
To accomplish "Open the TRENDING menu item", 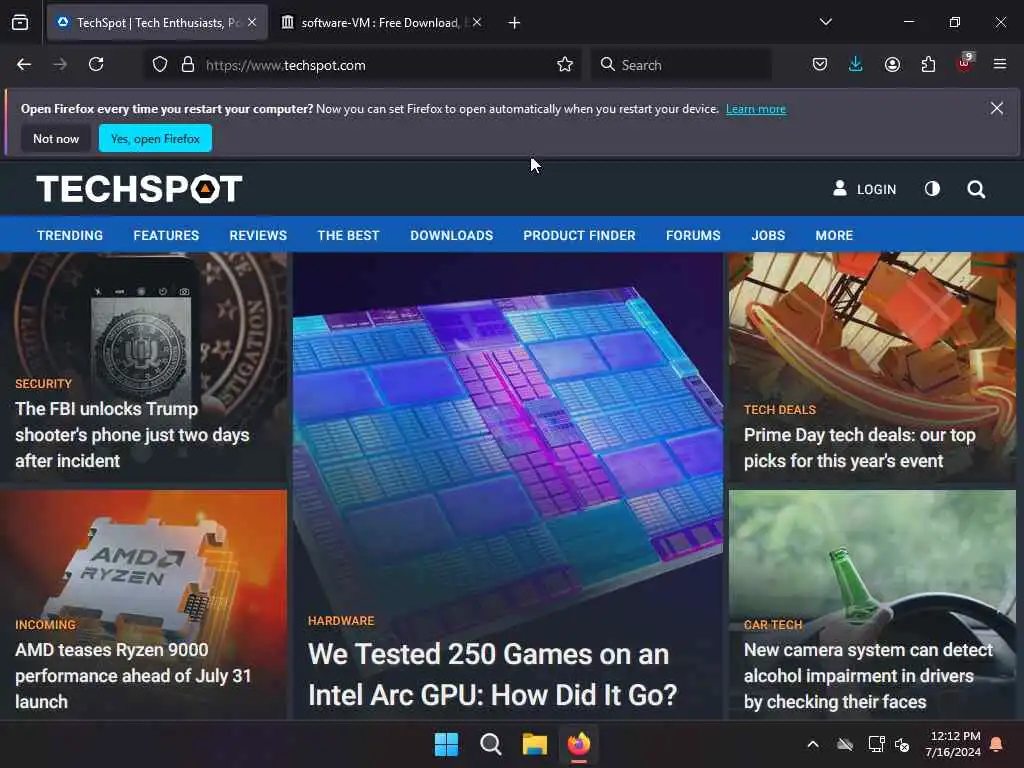I will click(70, 236).
